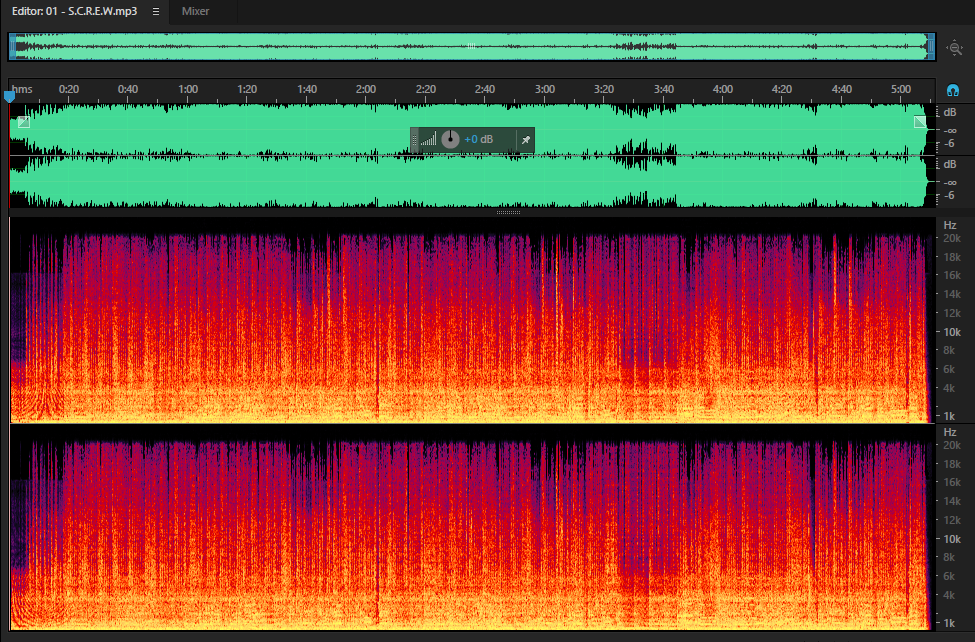Grab the volume HUD dotted grip handle
The image size is (975, 642).
(415, 140)
